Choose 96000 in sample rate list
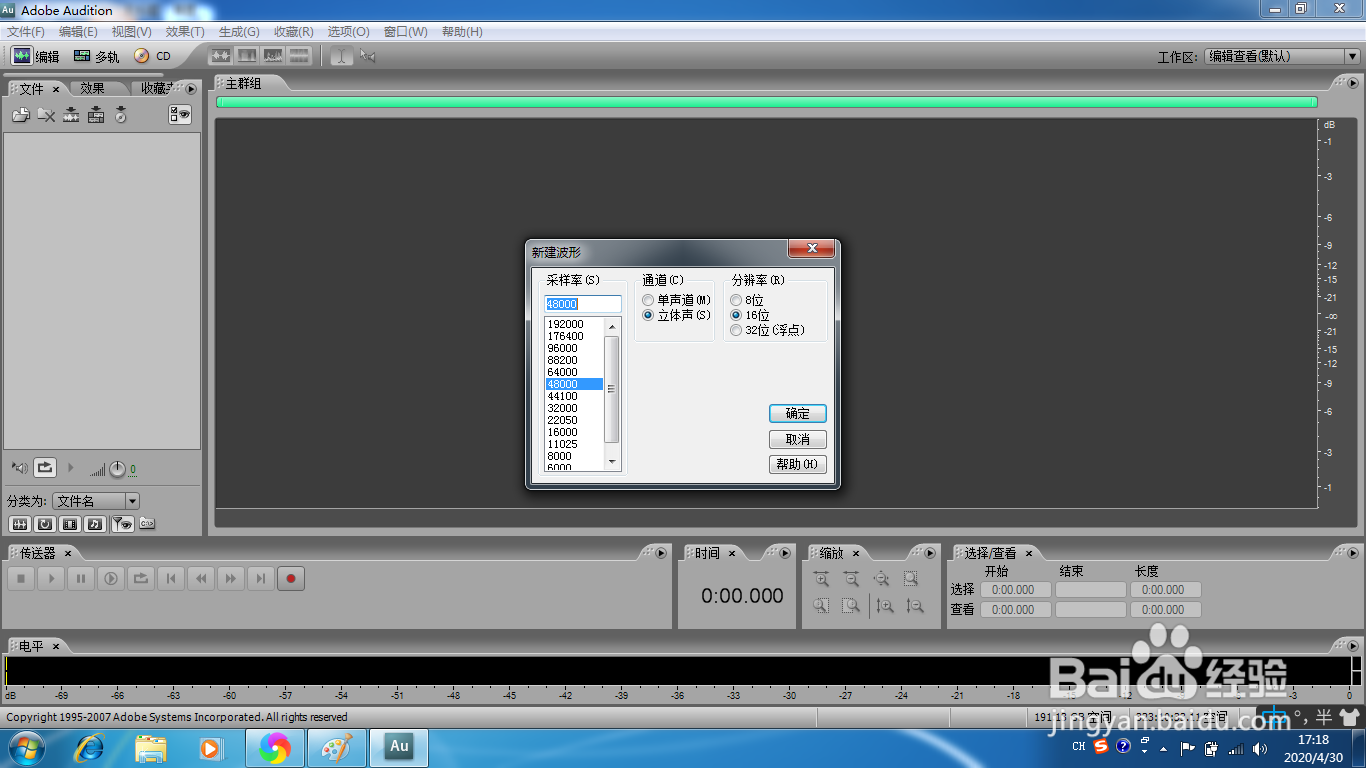 point(574,348)
